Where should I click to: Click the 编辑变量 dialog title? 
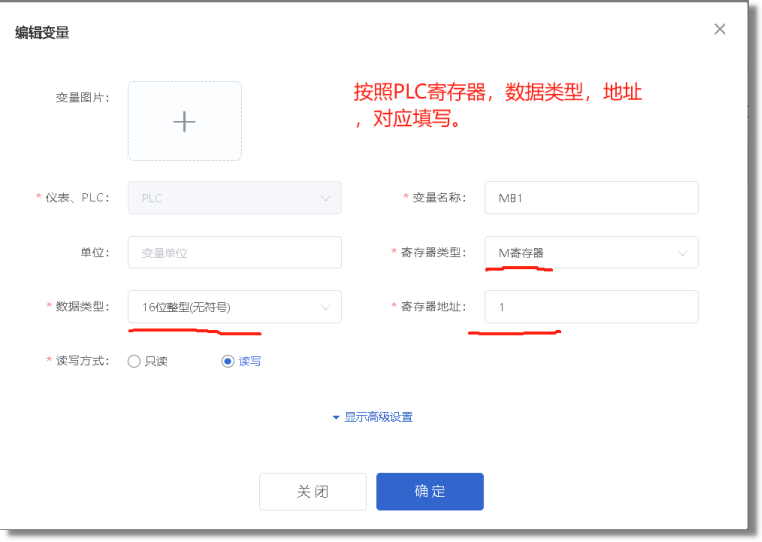pyautogui.click(x=42, y=33)
